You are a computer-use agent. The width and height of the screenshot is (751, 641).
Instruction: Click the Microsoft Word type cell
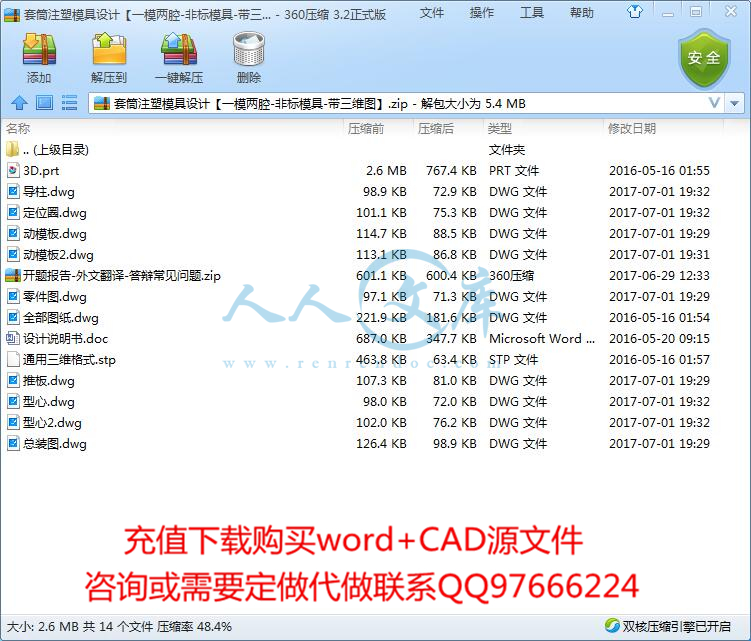(542, 339)
